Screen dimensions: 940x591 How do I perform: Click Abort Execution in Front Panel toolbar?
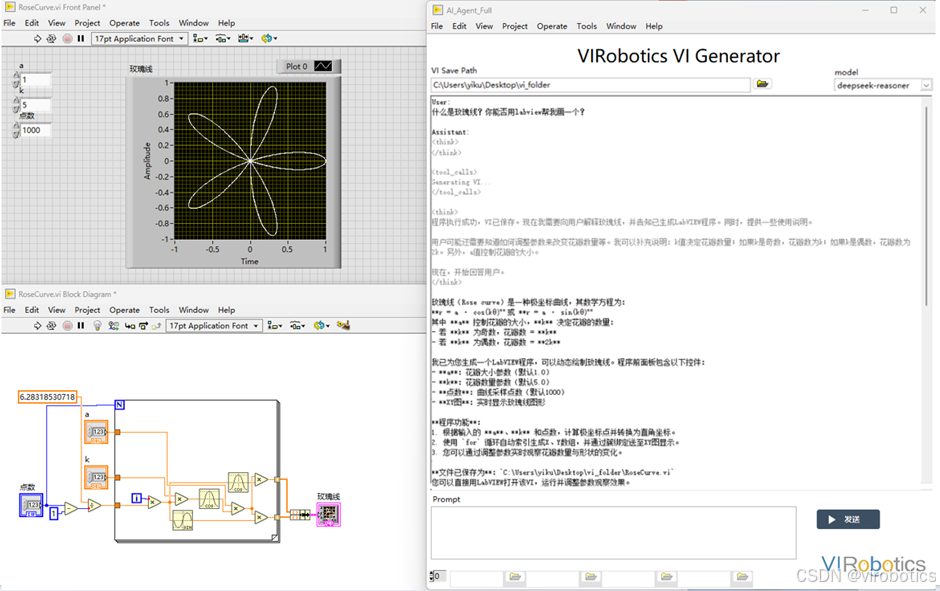point(67,38)
